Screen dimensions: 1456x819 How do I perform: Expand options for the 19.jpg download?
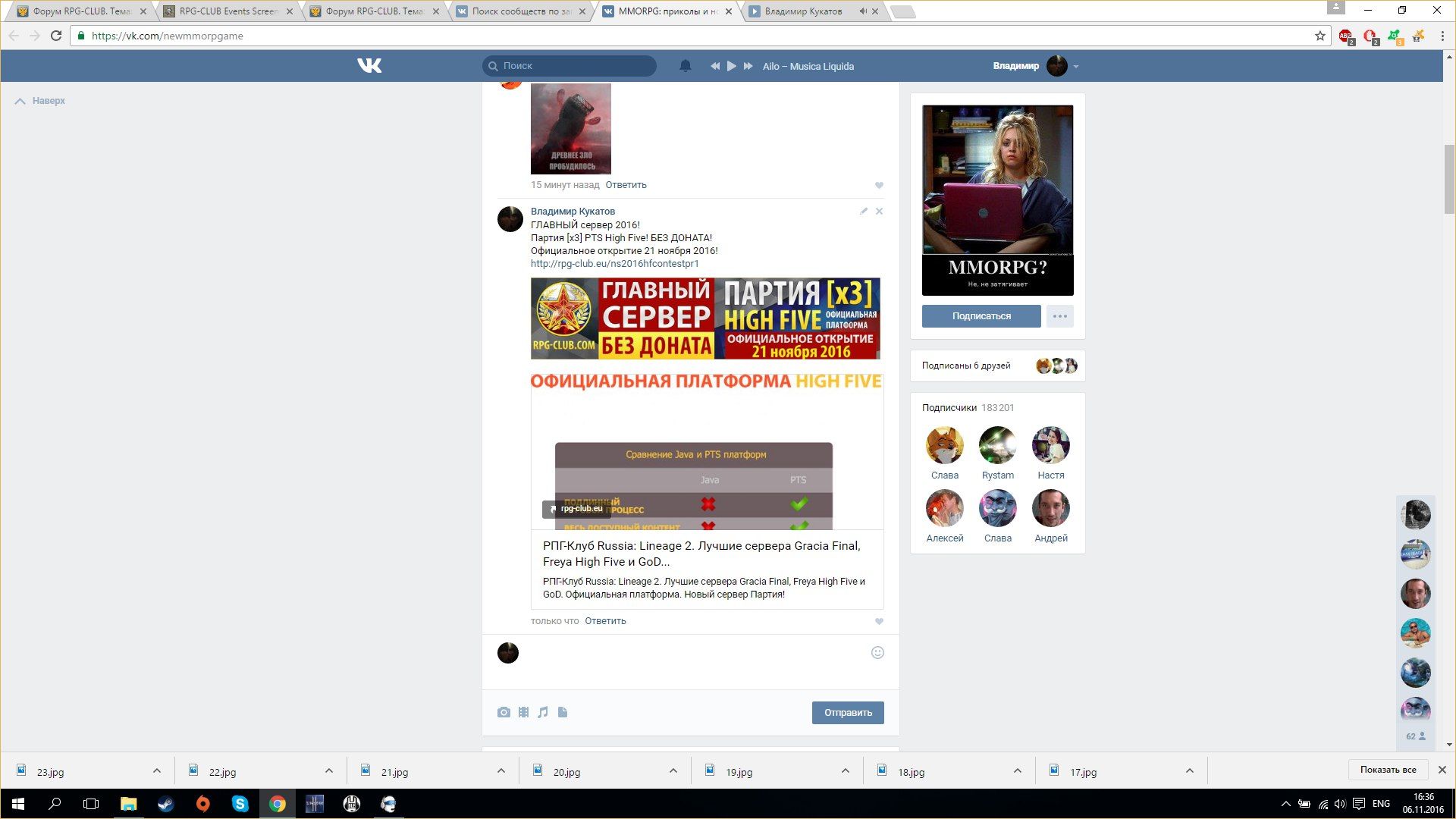click(x=845, y=771)
